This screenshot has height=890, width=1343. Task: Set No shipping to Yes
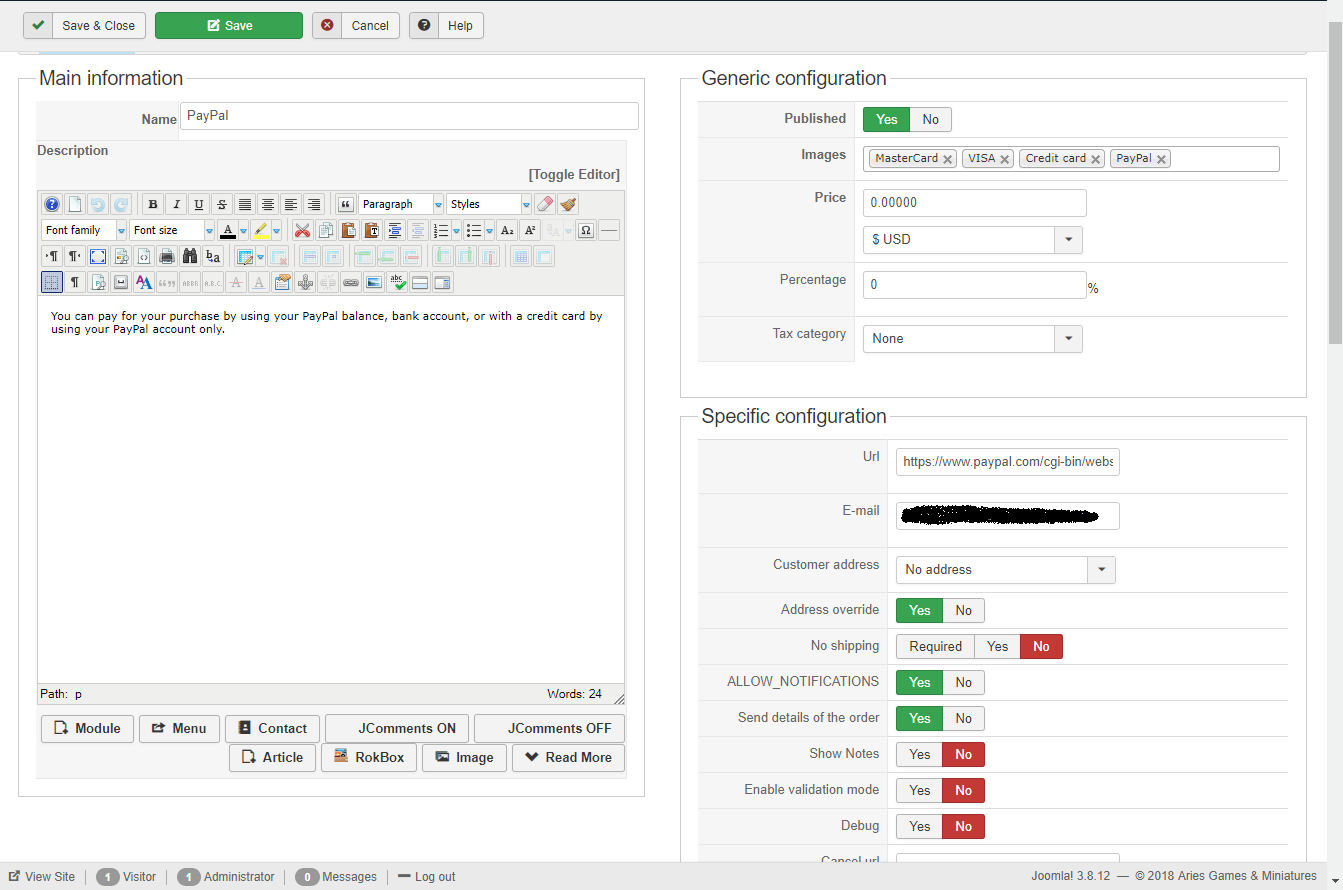tap(998, 646)
